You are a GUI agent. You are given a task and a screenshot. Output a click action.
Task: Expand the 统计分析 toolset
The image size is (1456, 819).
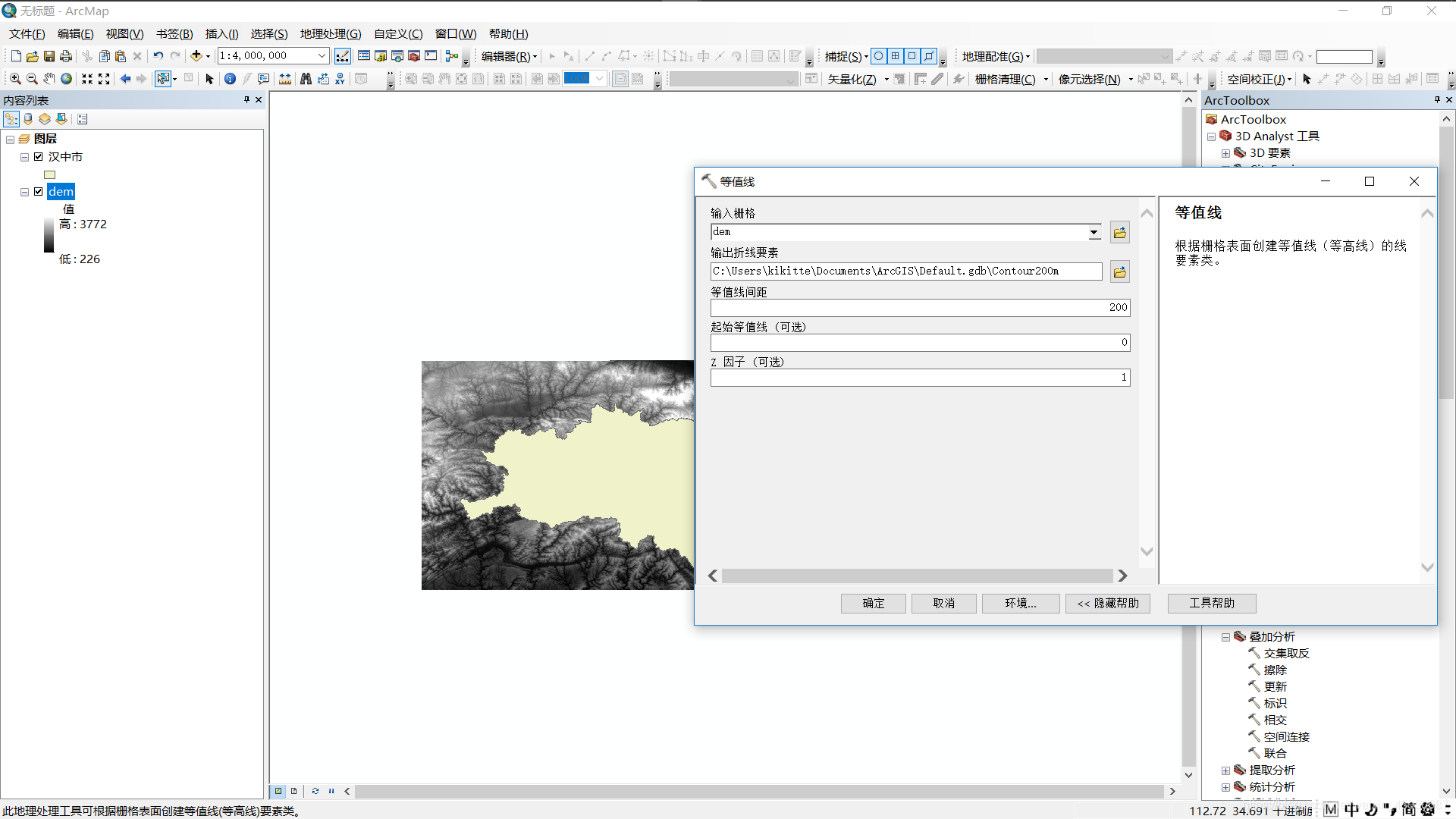point(1226,788)
